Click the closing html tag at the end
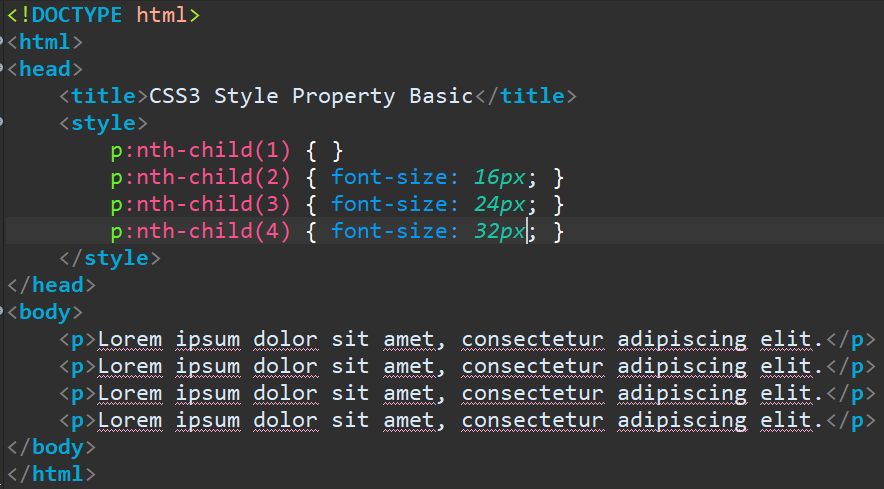The height and width of the screenshot is (489, 884). click(51, 474)
